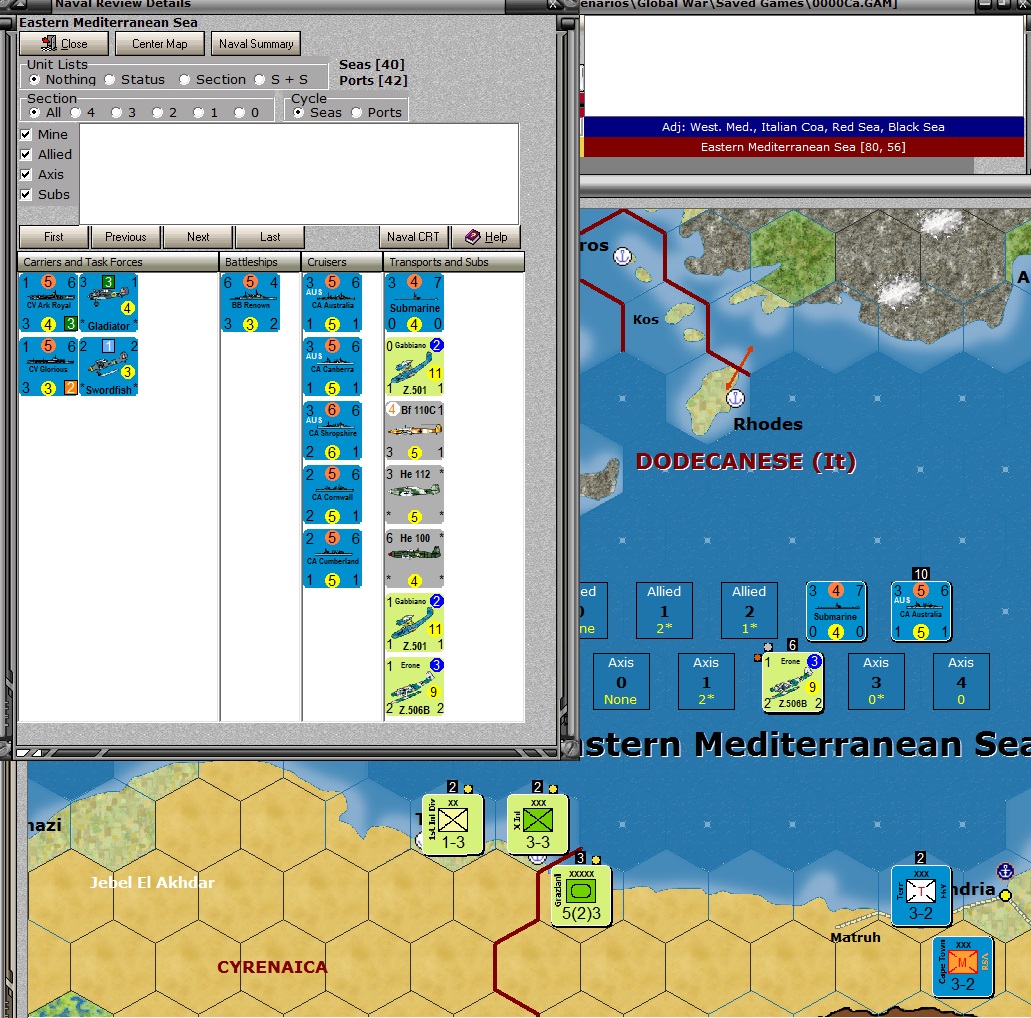Toggle the Axis checkbox
Image resolution: width=1031 pixels, height=1018 pixels.
point(42,174)
